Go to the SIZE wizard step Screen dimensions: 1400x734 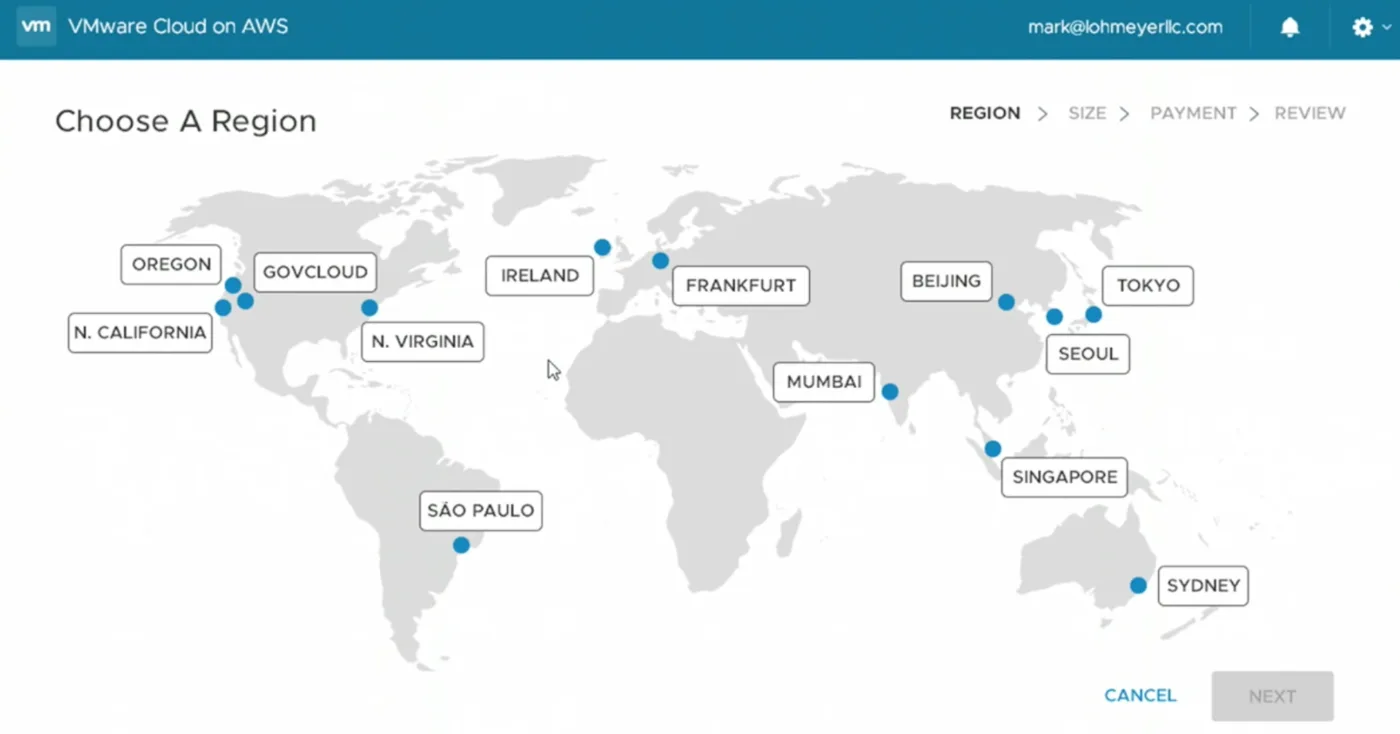pyautogui.click(x=1087, y=113)
